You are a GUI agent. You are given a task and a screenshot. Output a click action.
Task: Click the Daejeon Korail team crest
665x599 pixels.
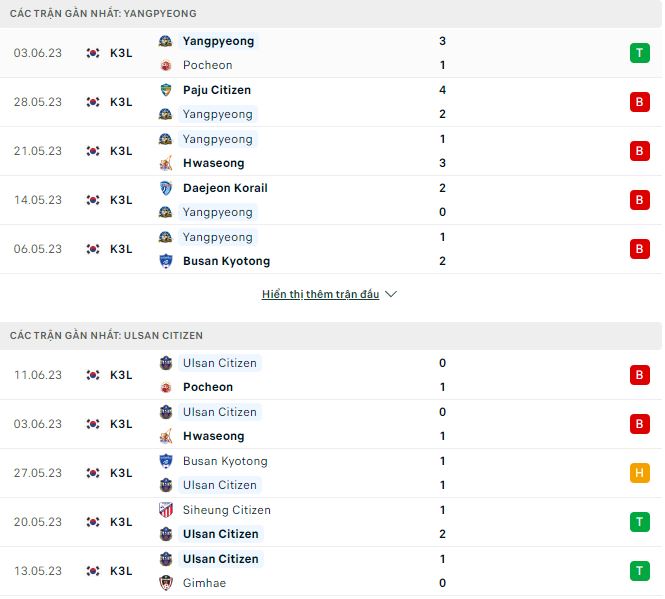point(165,188)
